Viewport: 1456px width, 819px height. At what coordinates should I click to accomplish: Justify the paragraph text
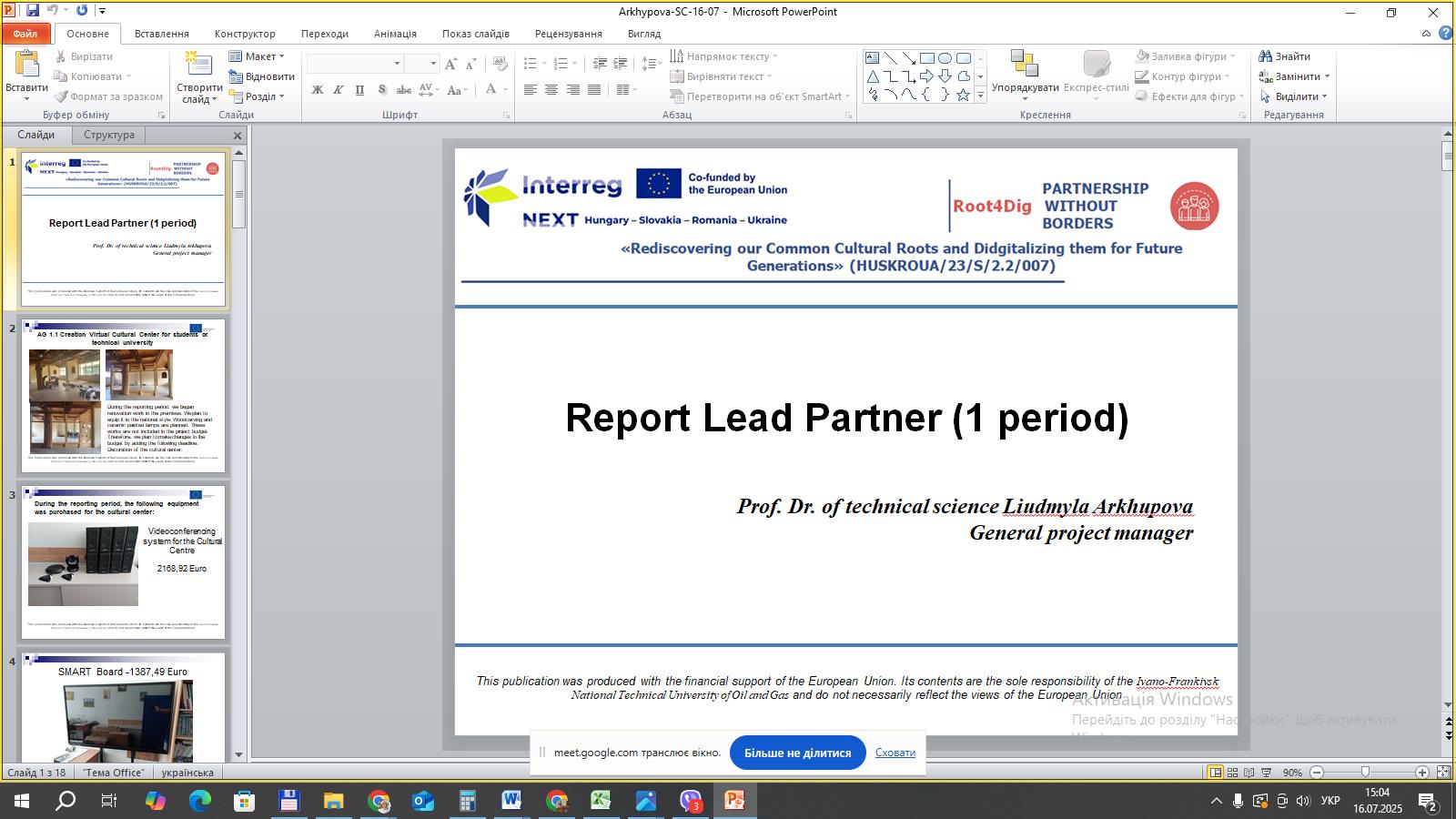[594, 89]
